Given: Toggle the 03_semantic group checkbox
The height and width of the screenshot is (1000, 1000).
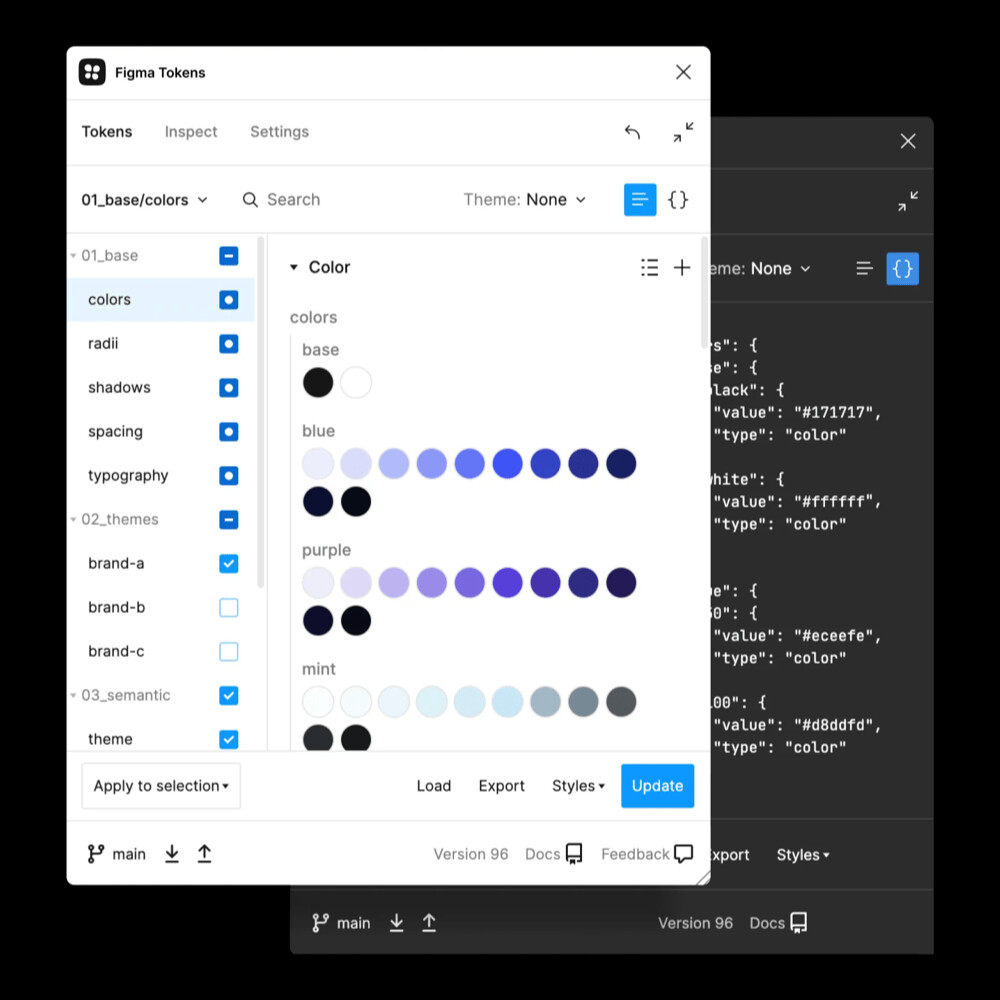Looking at the screenshot, I should (x=228, y=696).
